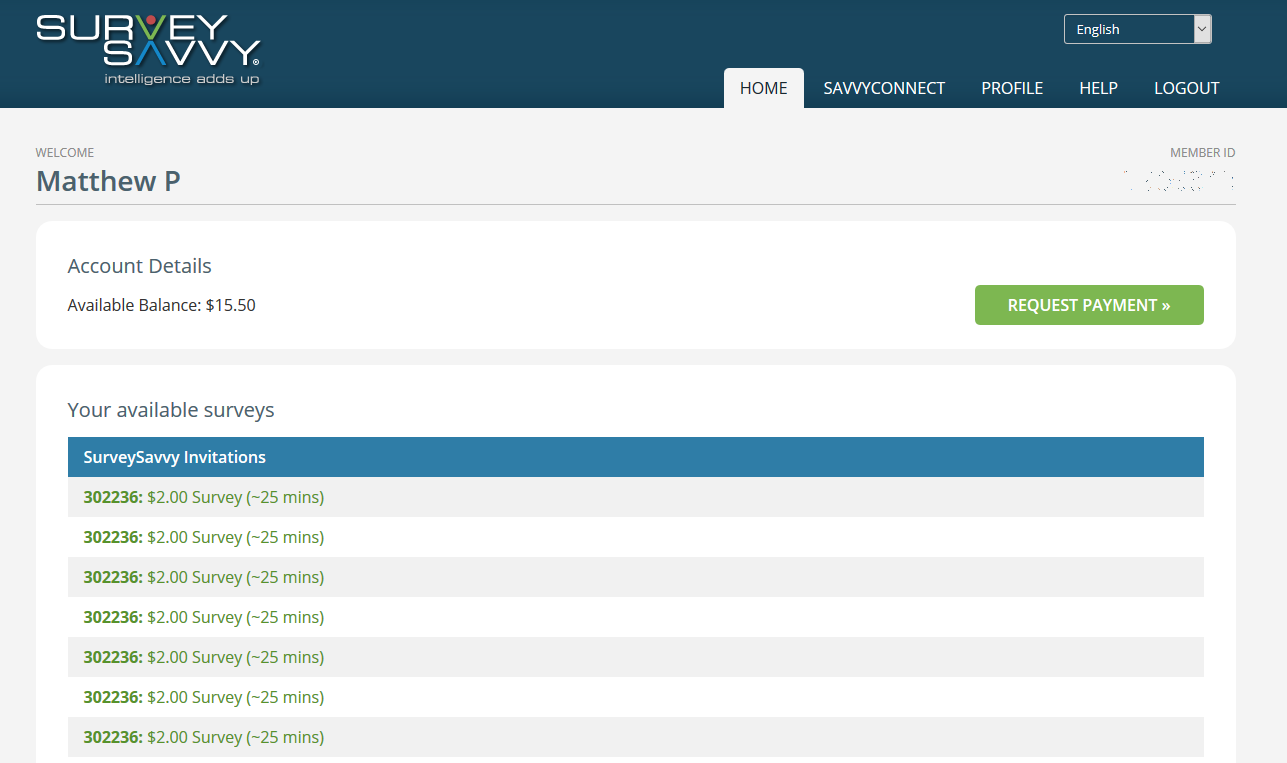Click the MEMBER ID label
This screenshot has width=1287, height=763.
(1203, 153)
